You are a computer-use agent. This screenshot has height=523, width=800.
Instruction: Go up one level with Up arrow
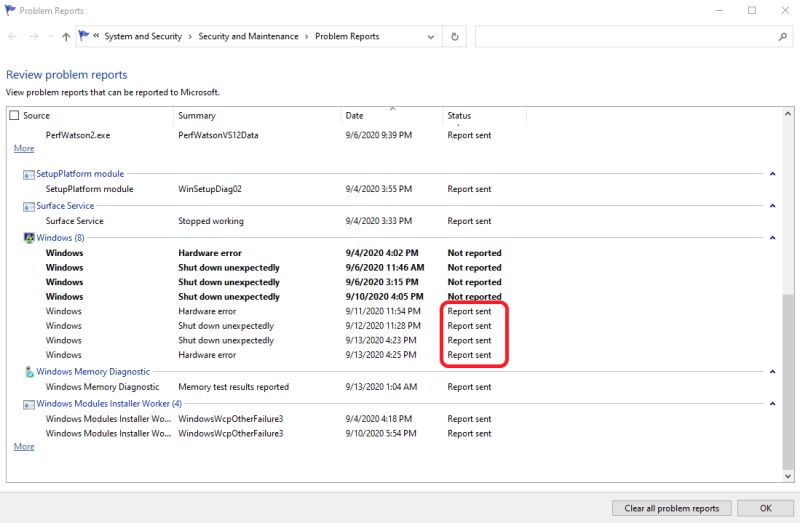coord(66,36)
